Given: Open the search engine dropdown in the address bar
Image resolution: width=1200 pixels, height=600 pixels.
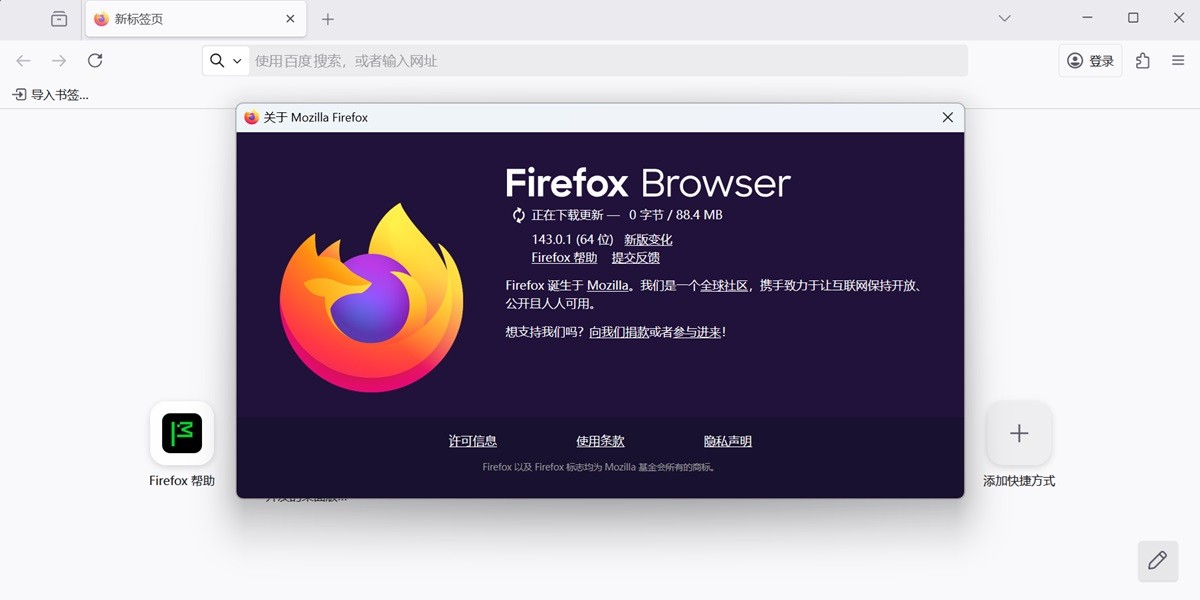Looking at the screenshot, I should 225,60.
